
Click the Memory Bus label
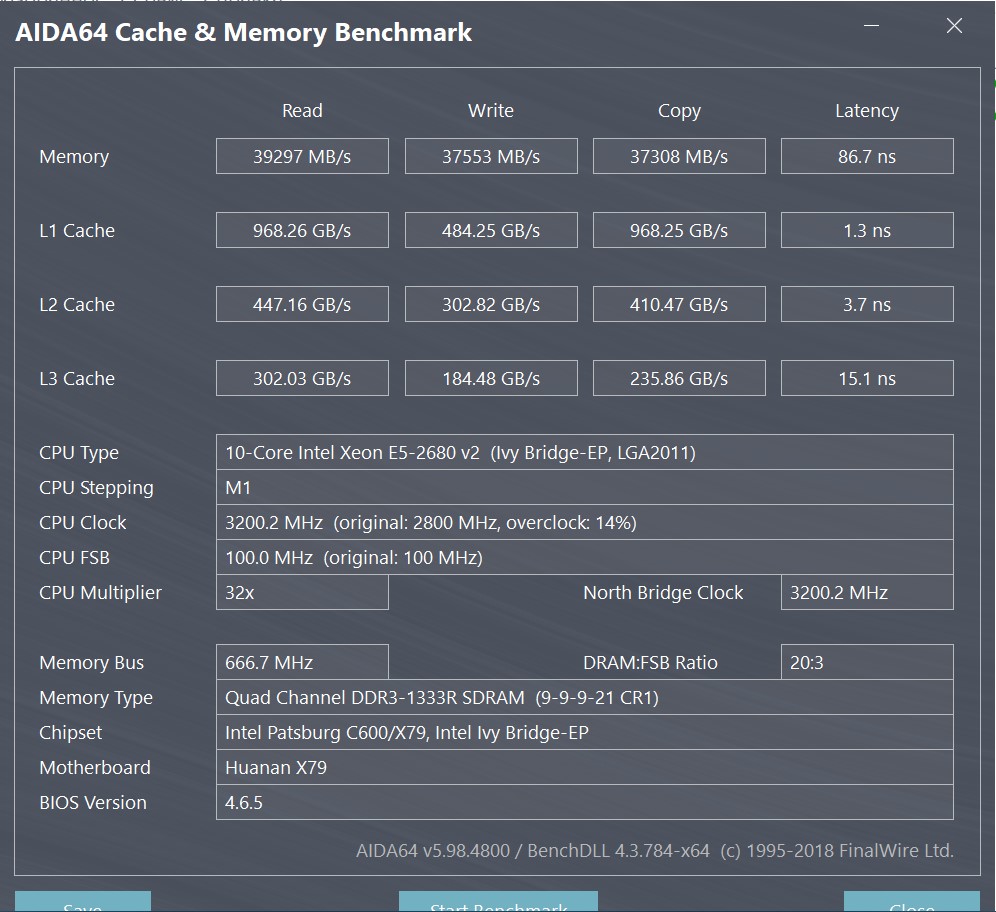click(x=91, y=663)
